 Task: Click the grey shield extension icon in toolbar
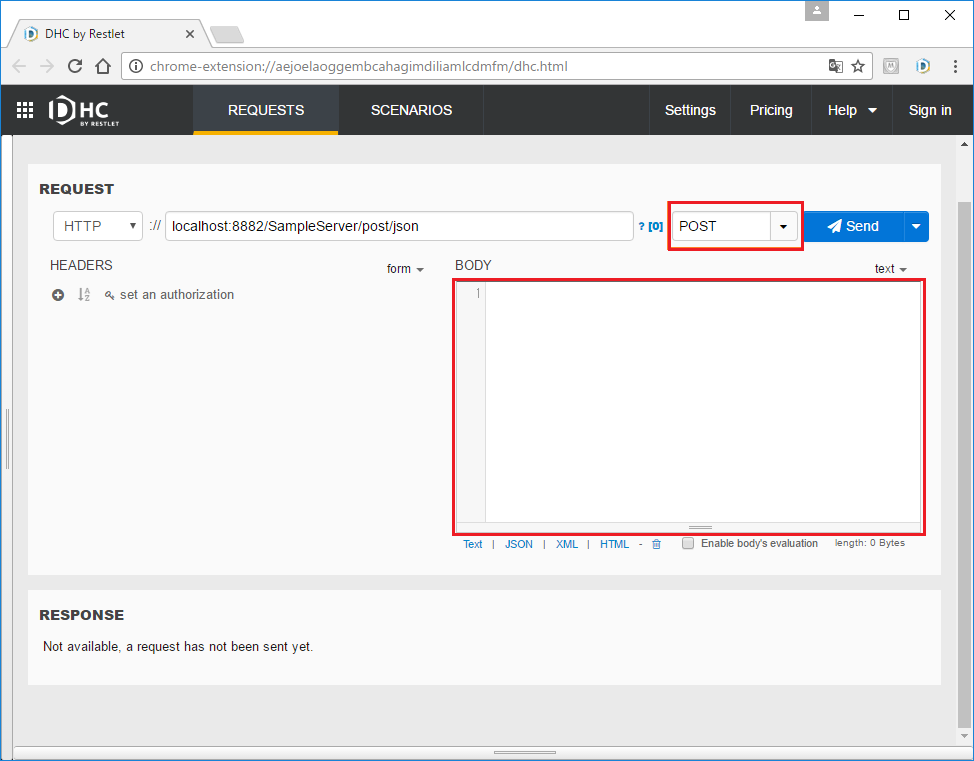tap(891, 66)
